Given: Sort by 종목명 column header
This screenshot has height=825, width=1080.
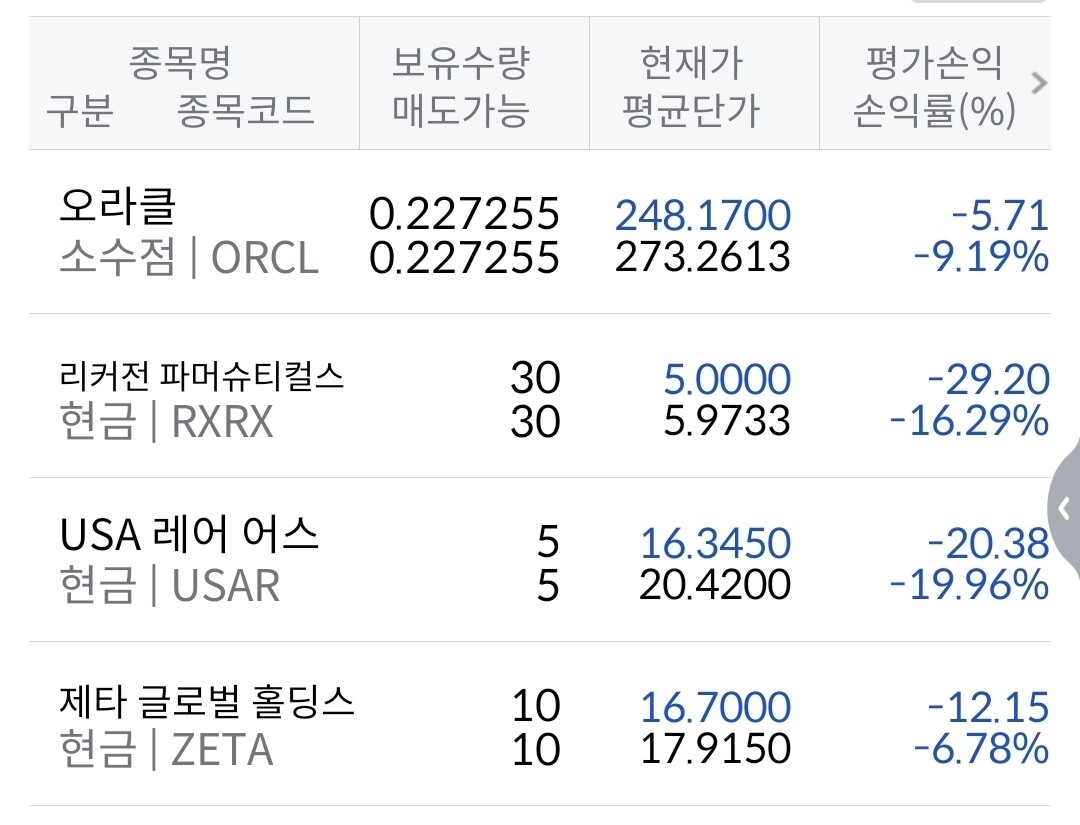Looking at the screenshot, I should coord(180,64).
